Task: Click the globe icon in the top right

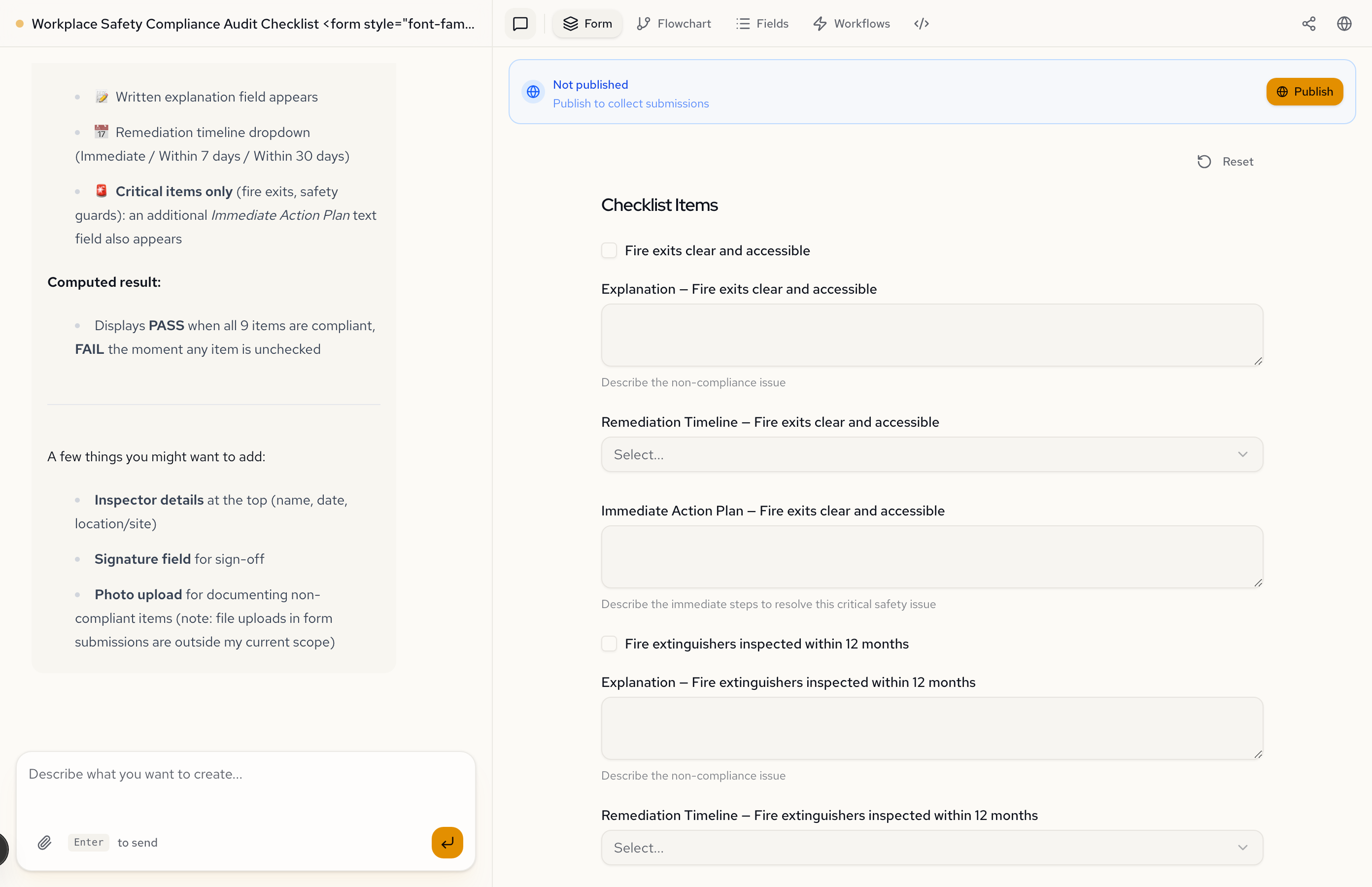Action: (1344, 24)
